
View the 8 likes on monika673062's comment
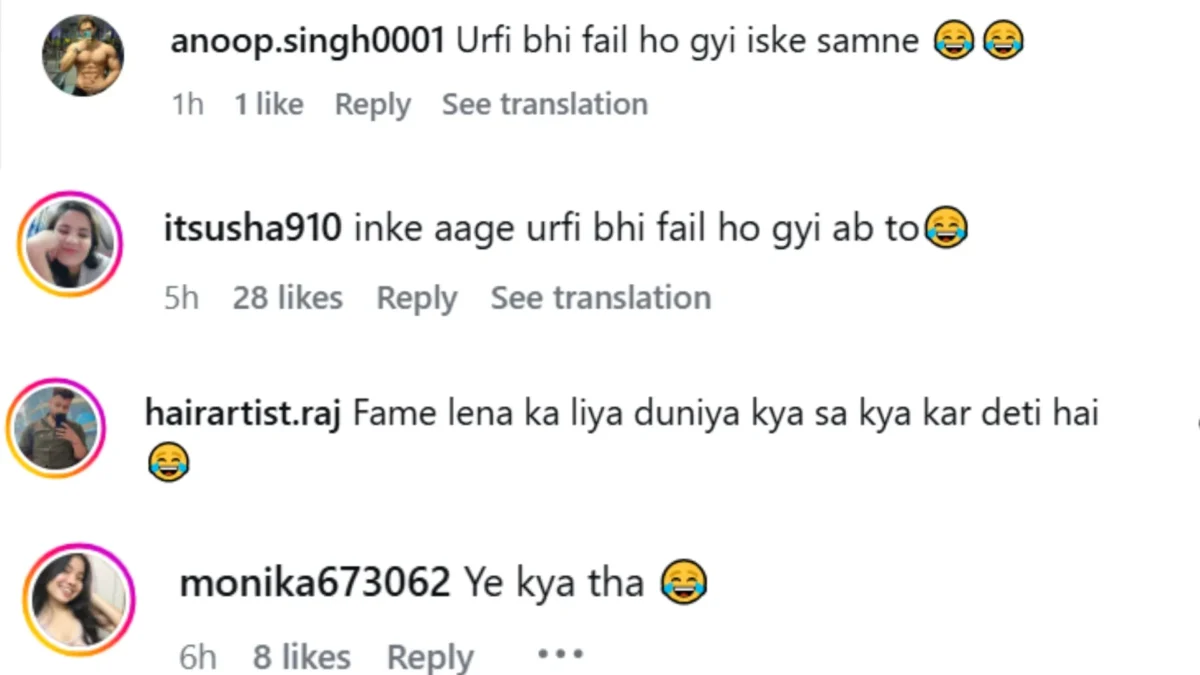[x=302, y=657]
